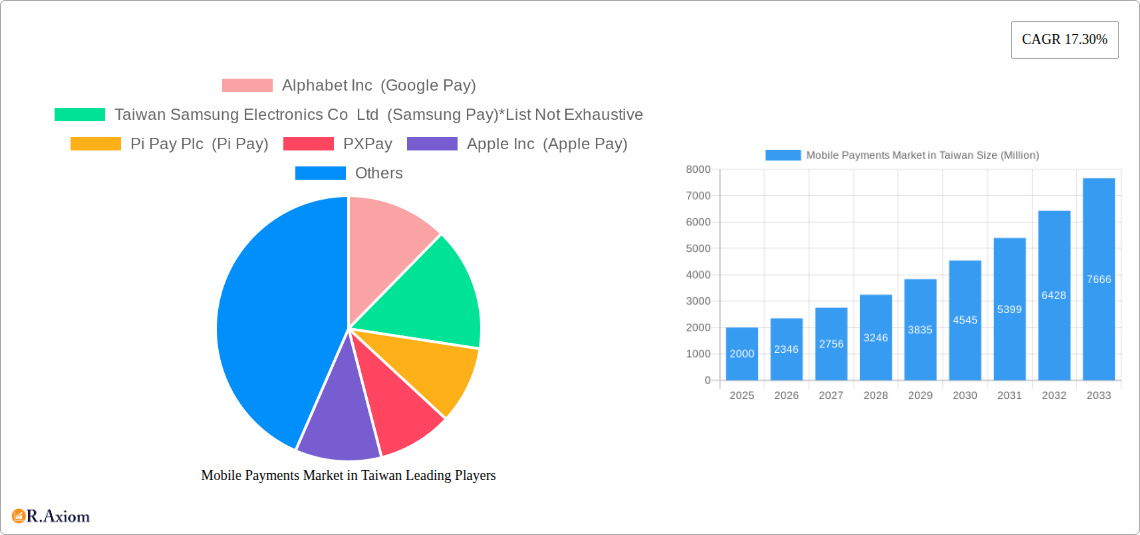Toggle the PXPay legend label
Image resolution: width=1140 pixels, height=535 pixels.
pos(368,144)
